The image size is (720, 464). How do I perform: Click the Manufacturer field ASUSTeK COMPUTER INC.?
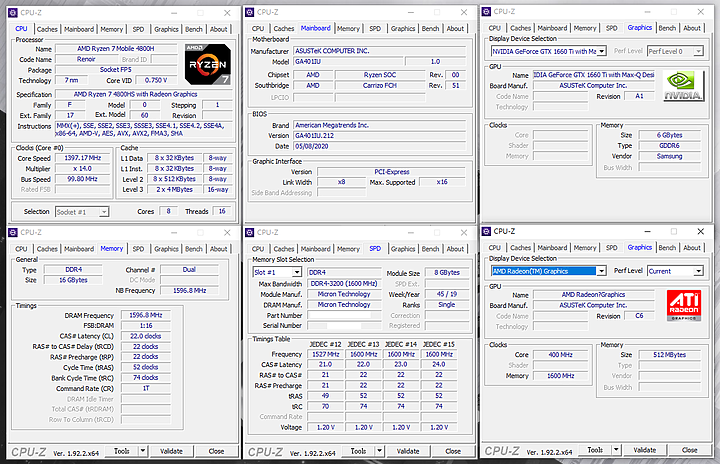pos(379,51)
